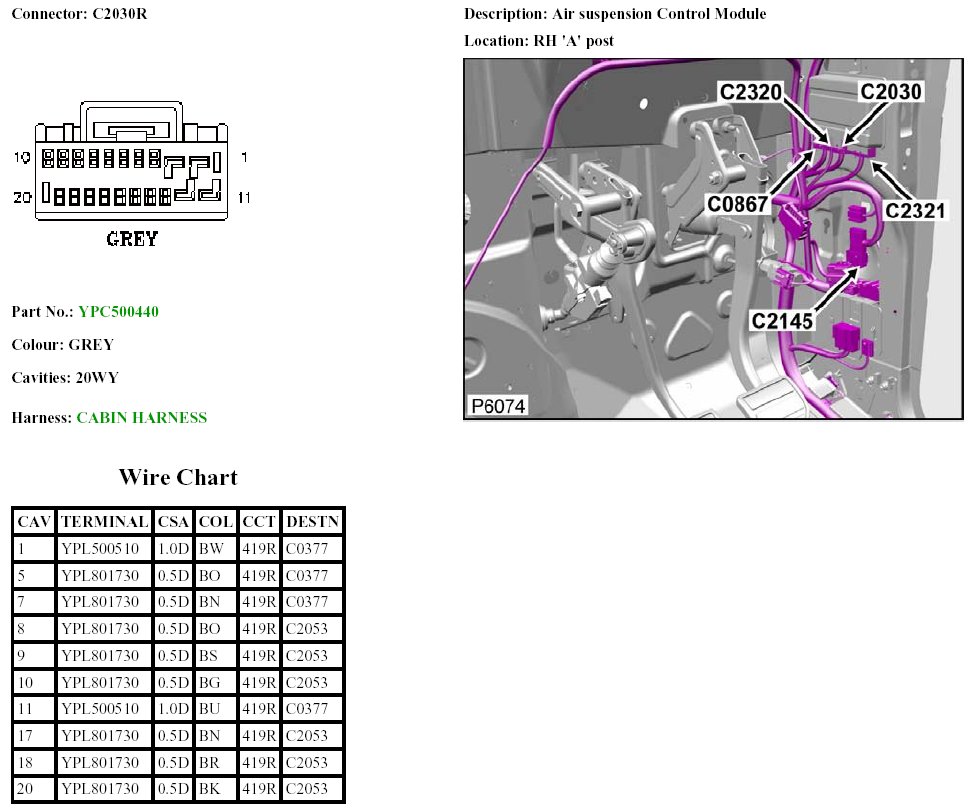Select the C2030 callout in location image
The height and width of the screenshot is (812, 973).
point(891,92)
